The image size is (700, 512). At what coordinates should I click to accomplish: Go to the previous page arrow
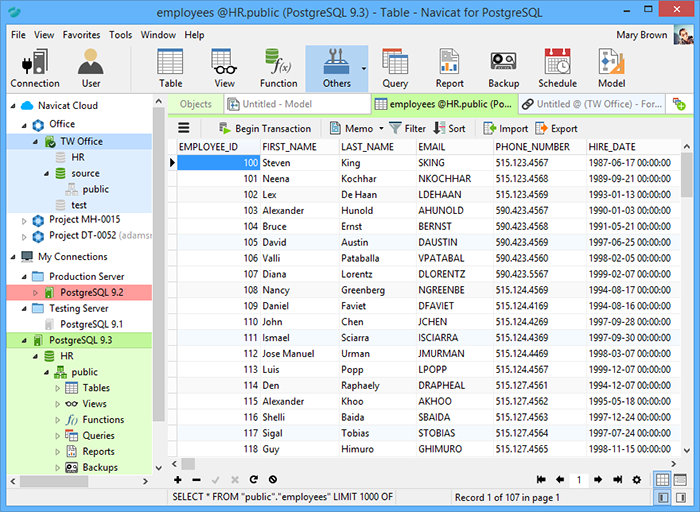(x=560, y=479)
